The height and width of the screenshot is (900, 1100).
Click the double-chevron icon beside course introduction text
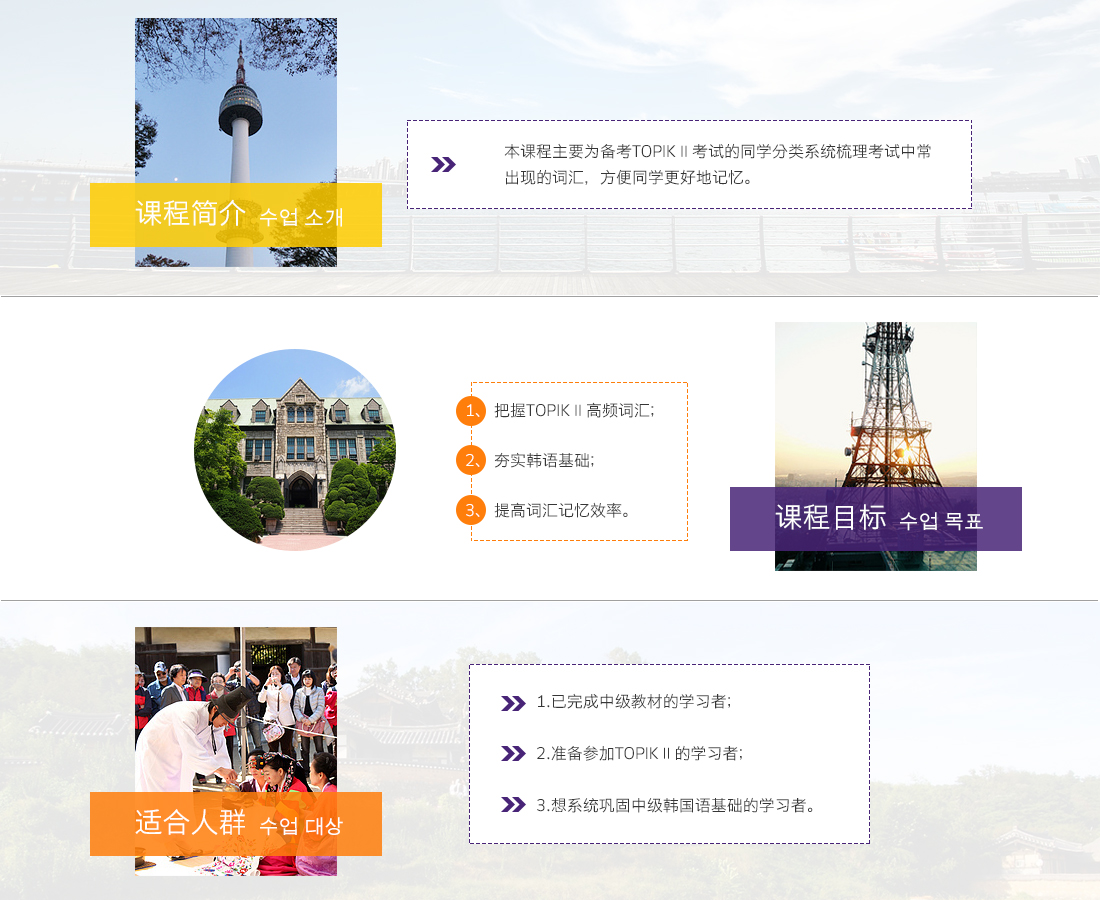tap(443, 165)
